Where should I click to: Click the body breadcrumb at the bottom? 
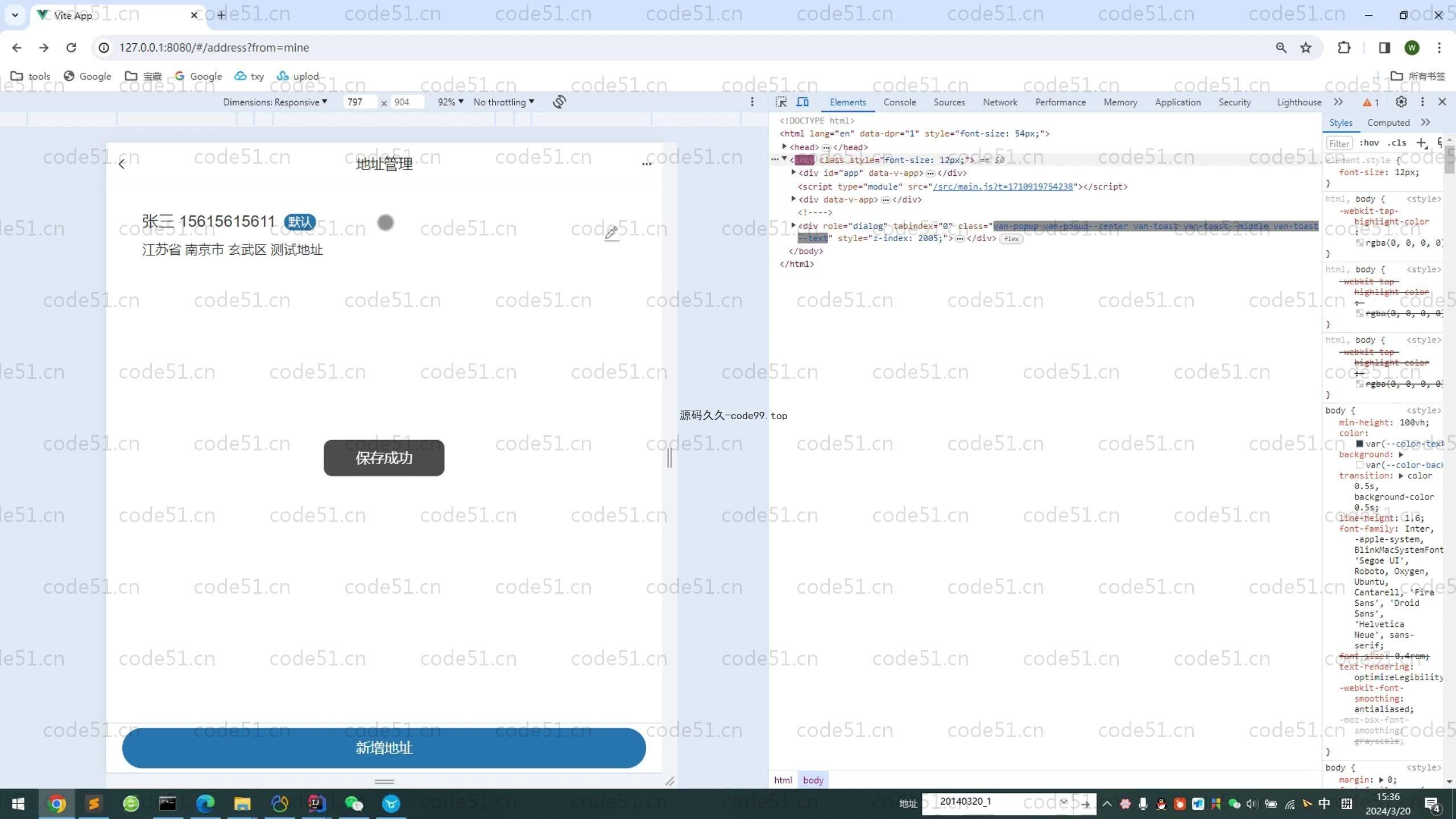click(813, 780)
